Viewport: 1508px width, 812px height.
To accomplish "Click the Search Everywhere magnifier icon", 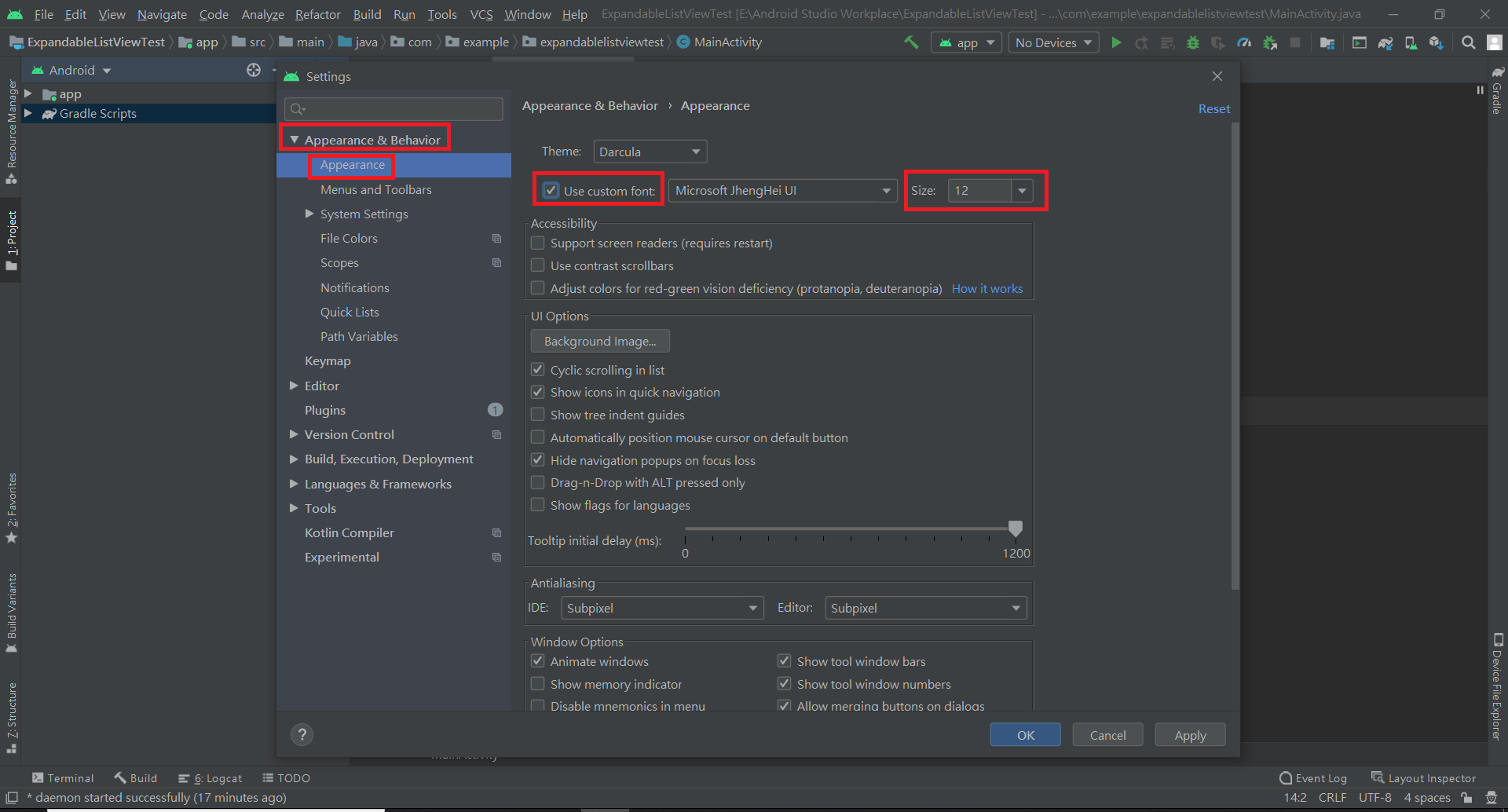I will pos(1468,42).
